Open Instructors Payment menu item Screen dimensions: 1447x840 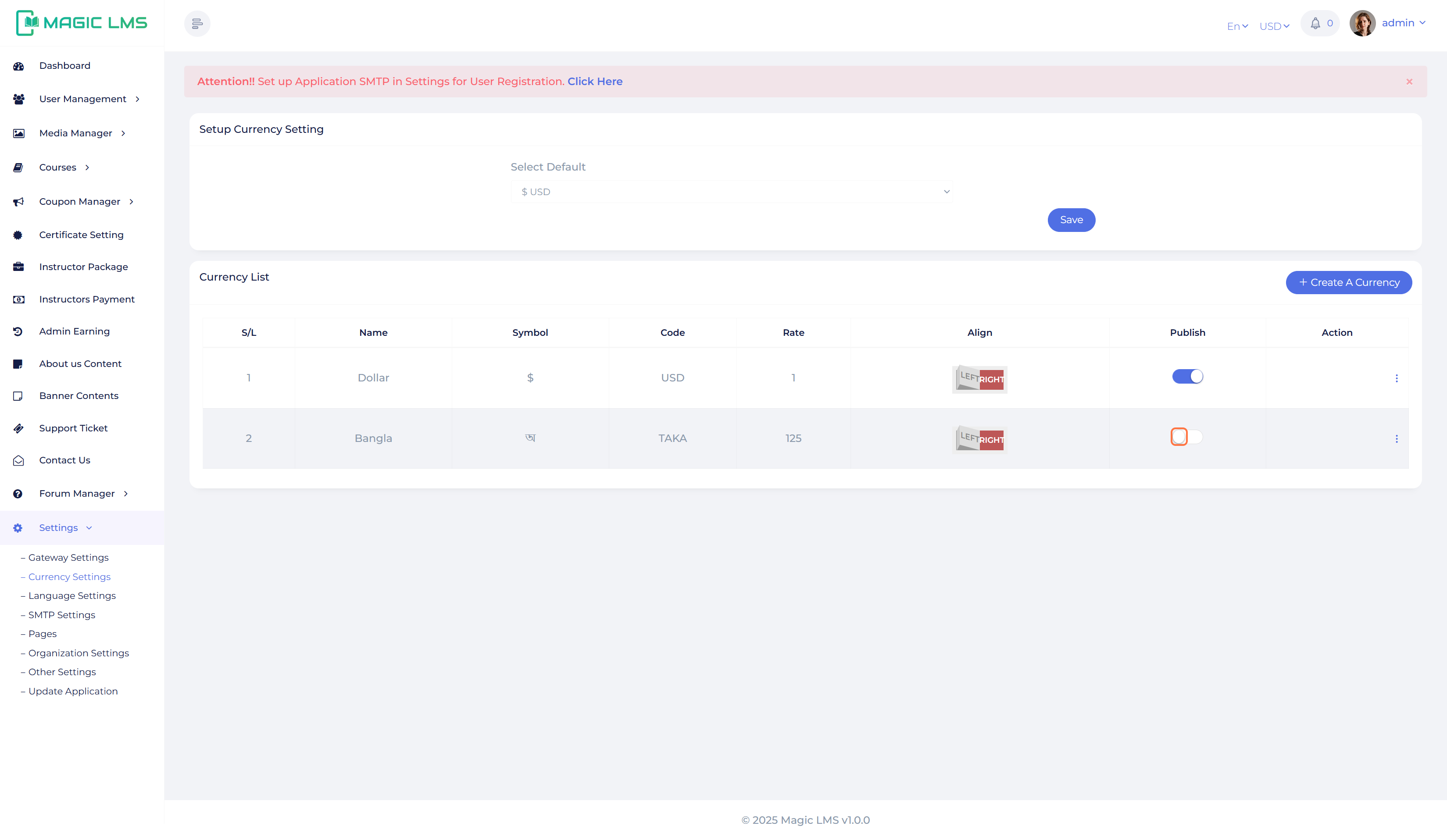(x=87, y=299)
